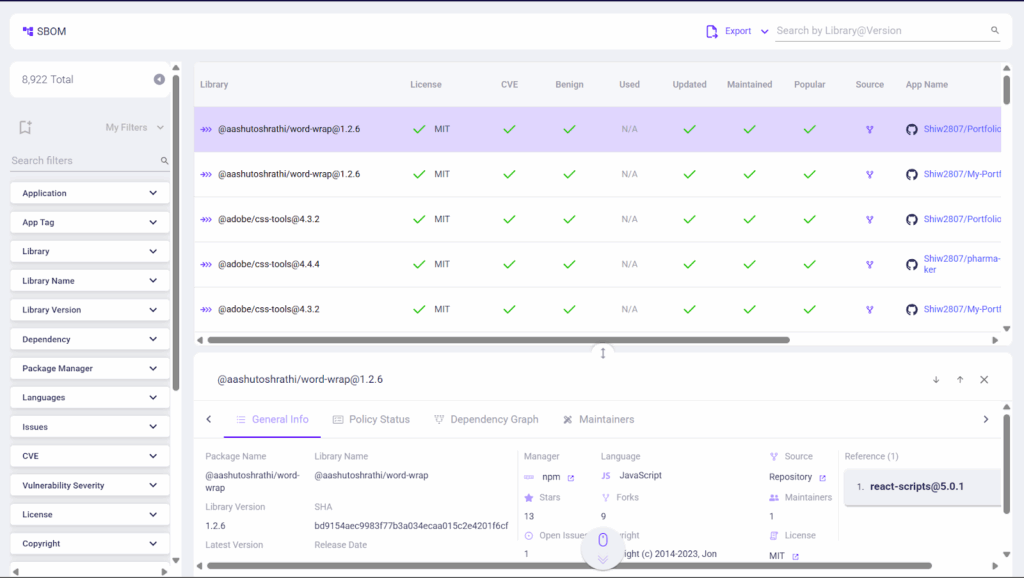Expand the App Tag filter

click(x=89, y=222)
